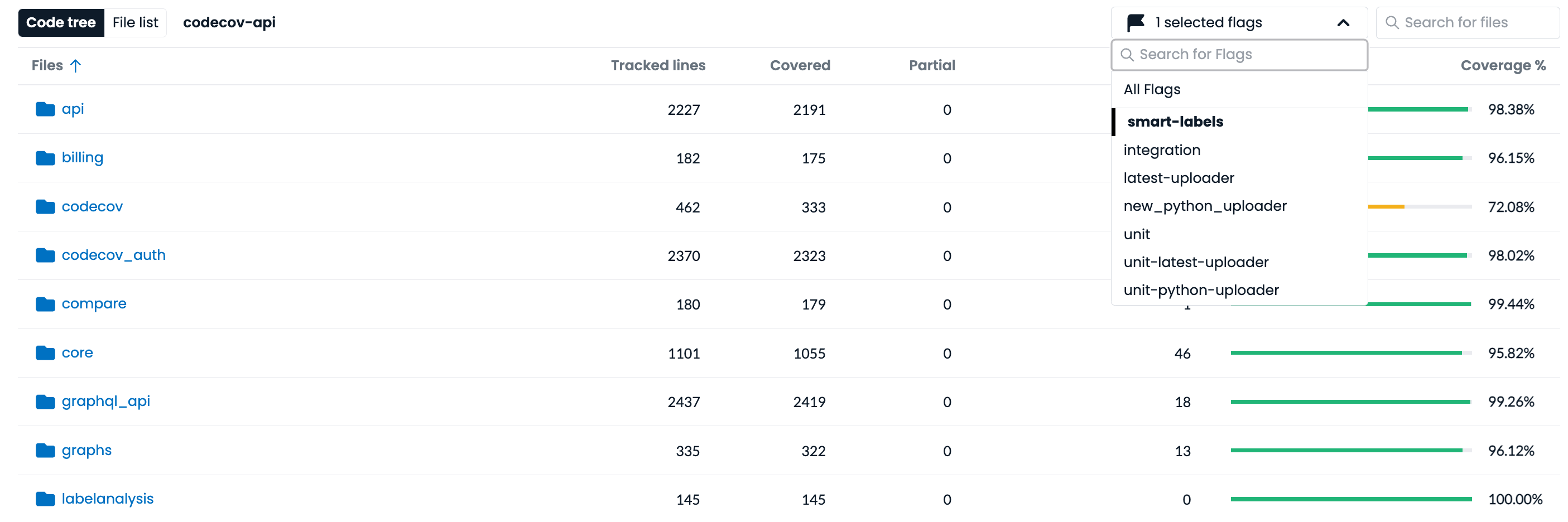Toggle sort arrow next to Files header
Viewport: 1568px width, 522px height.
(75, 66)
